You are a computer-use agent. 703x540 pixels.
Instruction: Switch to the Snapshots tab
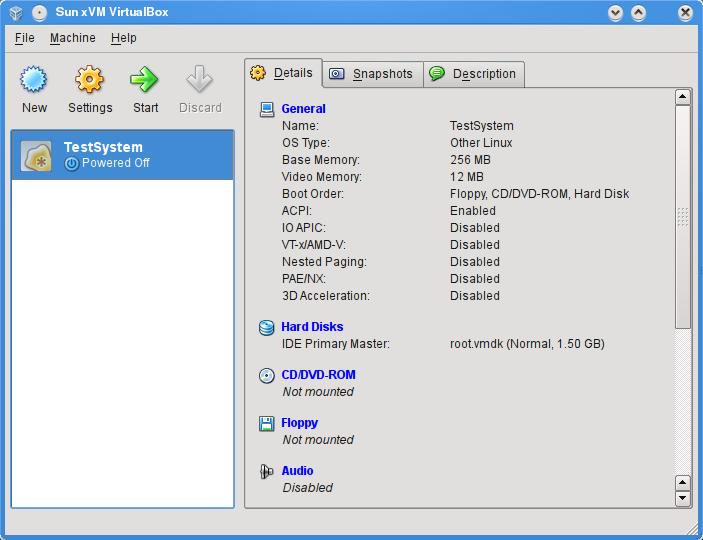point(372,74)
